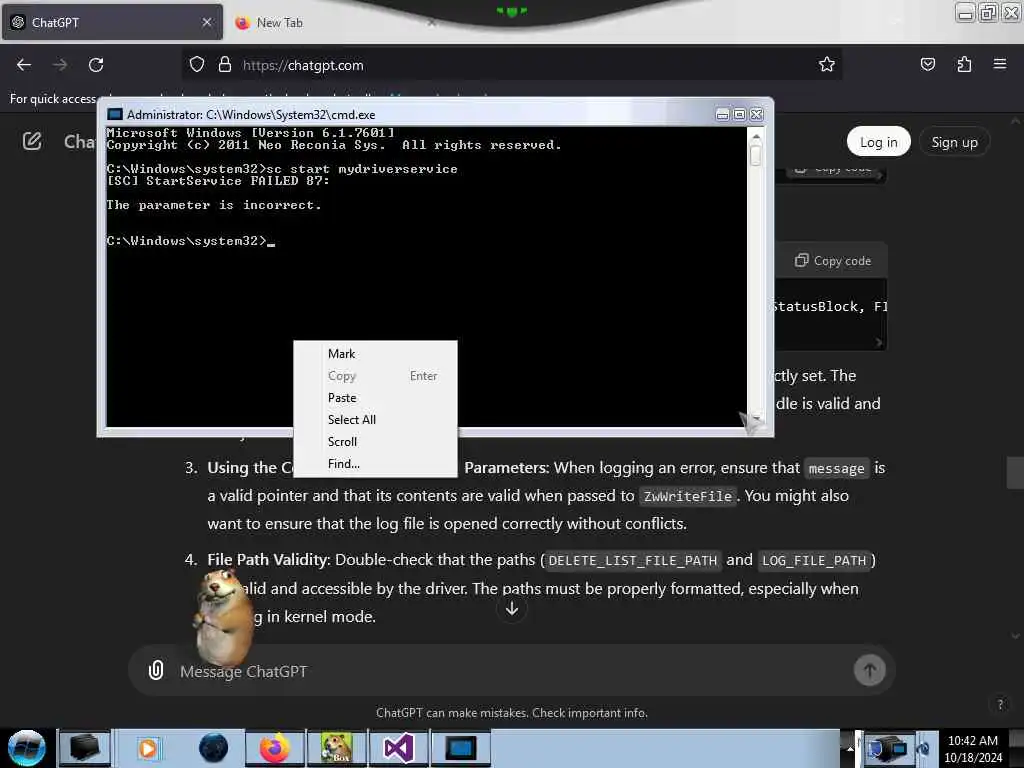The height and width of the screenshot is (768, 1024).
Task: Click the 'sc start mydriverservice' command line
Action: 362,169
